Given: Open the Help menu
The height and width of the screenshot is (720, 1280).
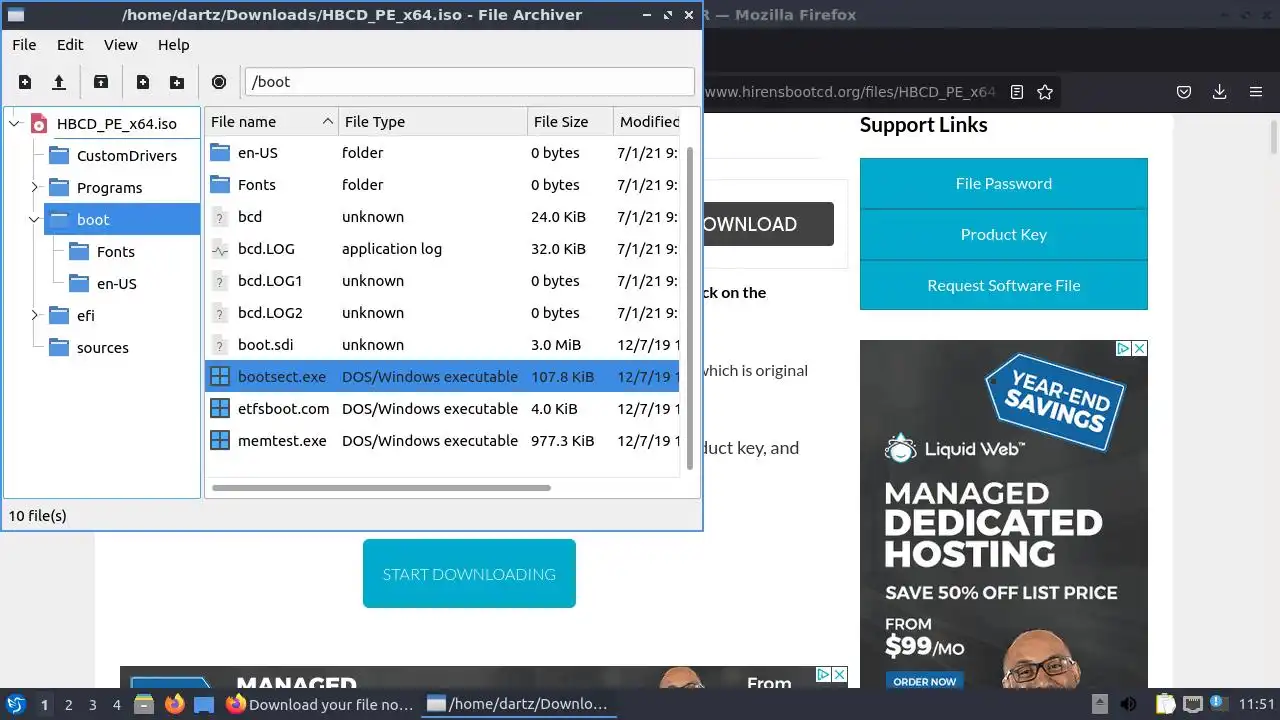Looking at the screenshot, I should click(173, 45).
